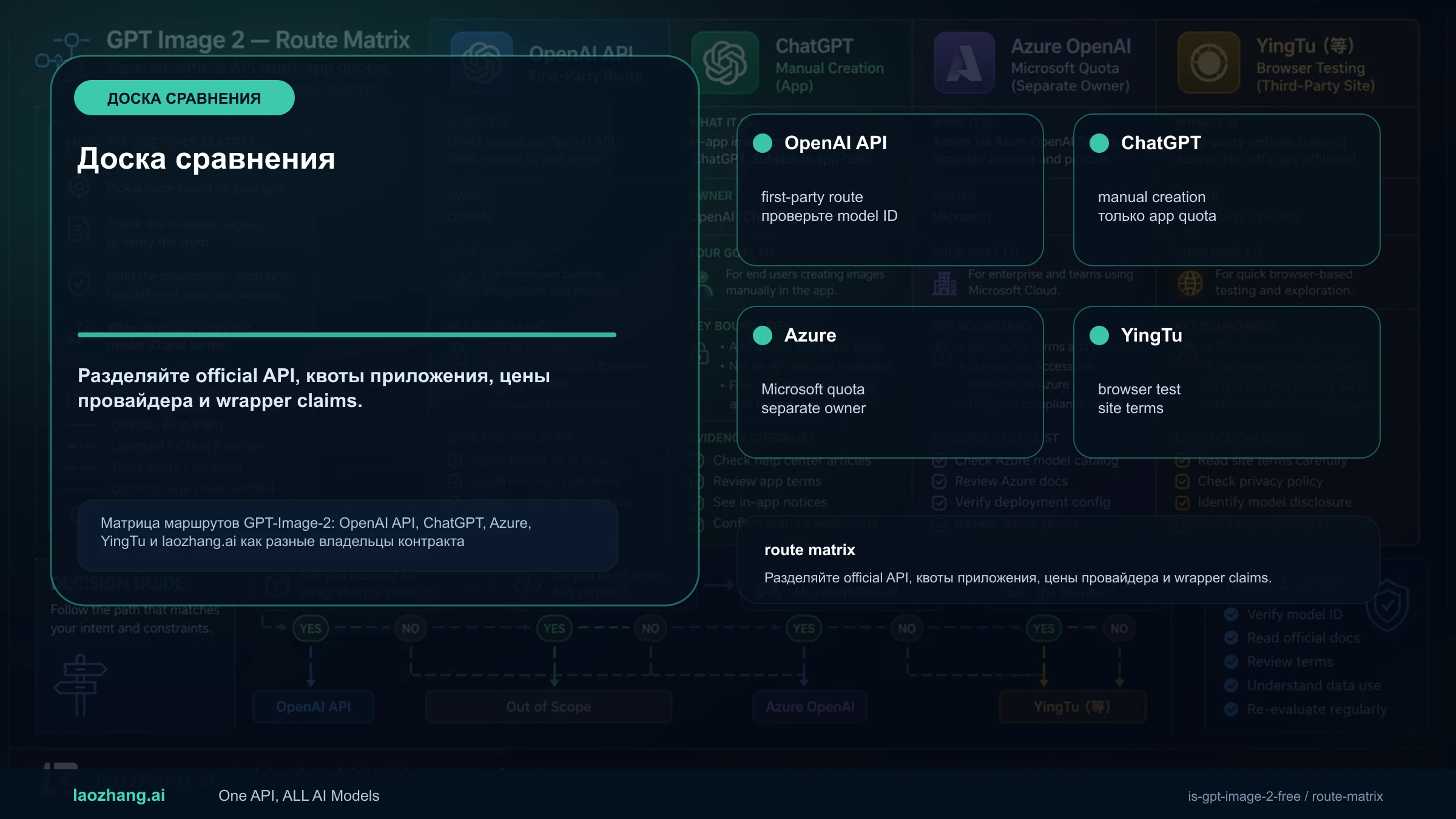
Task: Toggle 'Review Azure docs' checklist checkbox
Action: click(939, 482)
